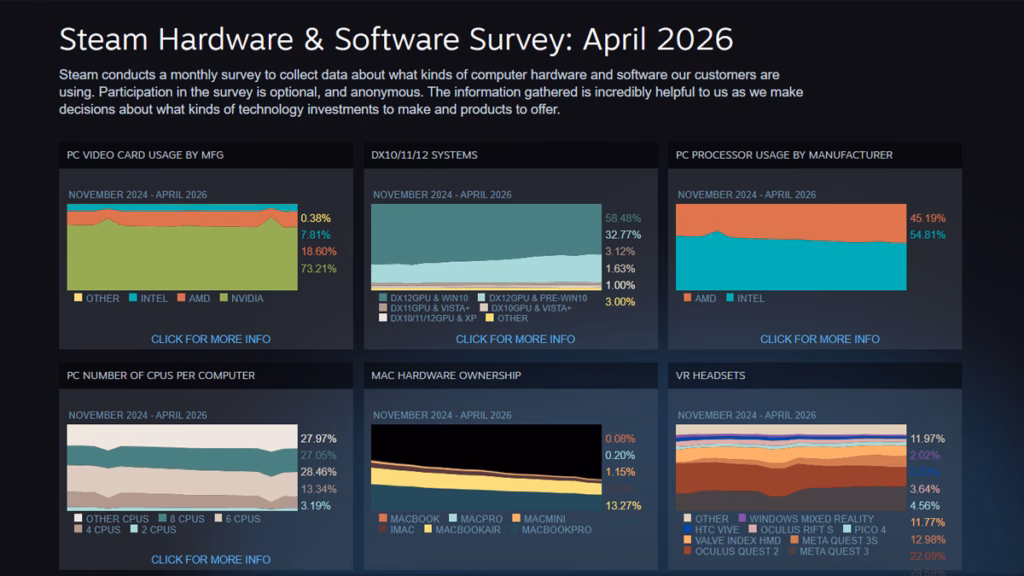Click the 54.81% Intel processor value
The height and width of the screenshot is (576, 1024).
(927, 234)
